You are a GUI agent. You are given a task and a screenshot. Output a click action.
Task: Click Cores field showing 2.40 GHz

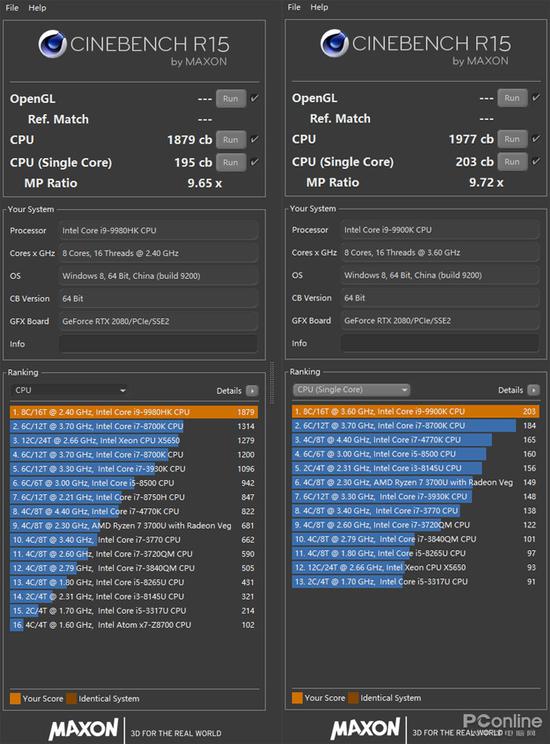pyautogui.click(x=158, y=253)
